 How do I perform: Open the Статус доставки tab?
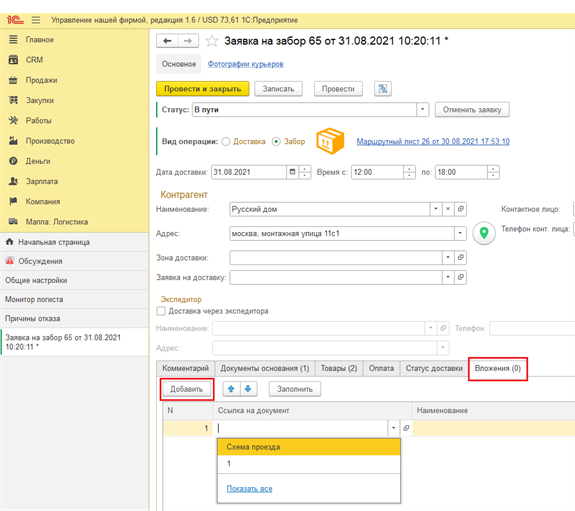pos(434,368)
